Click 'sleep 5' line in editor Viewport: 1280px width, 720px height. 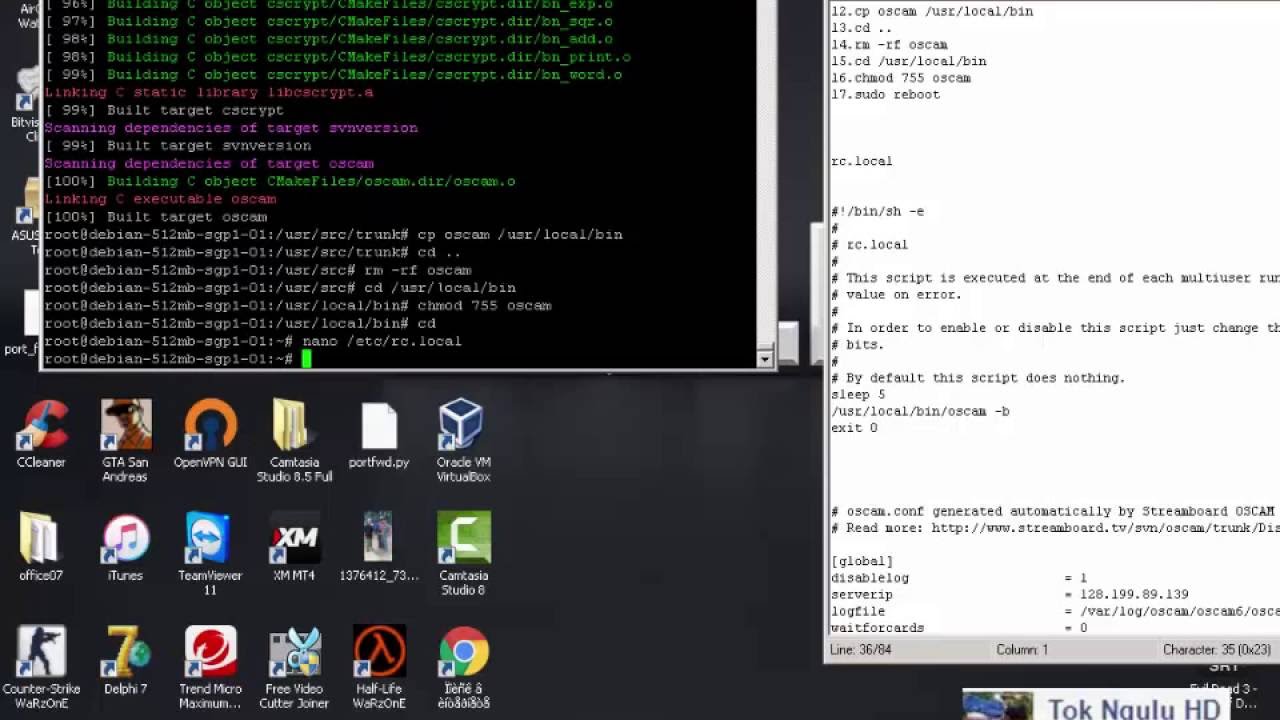858,394
